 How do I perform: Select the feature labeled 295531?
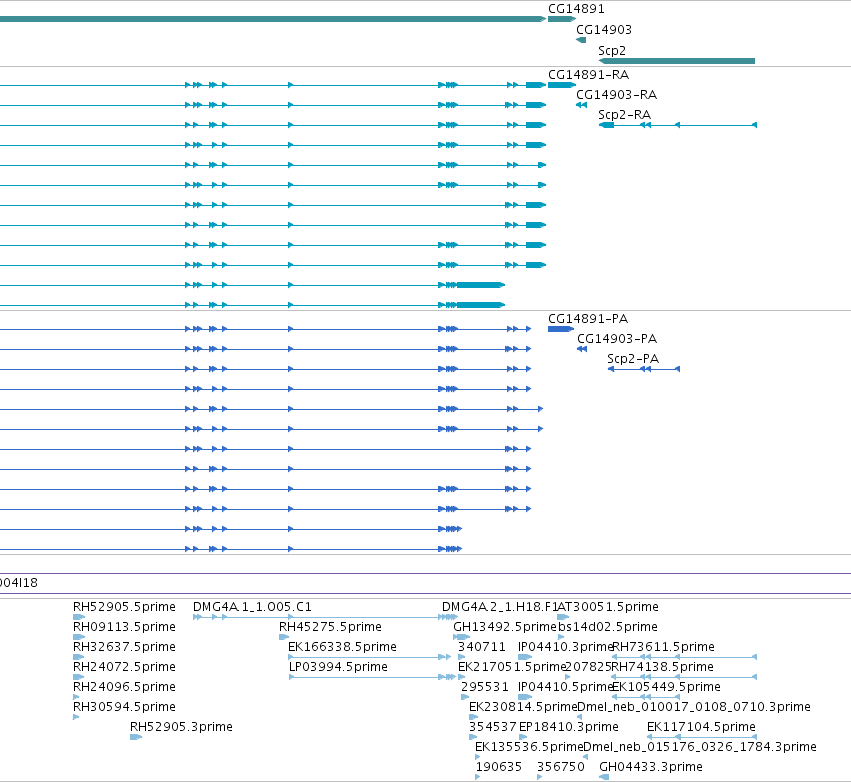pyautogui.click(x=485, y=687)
